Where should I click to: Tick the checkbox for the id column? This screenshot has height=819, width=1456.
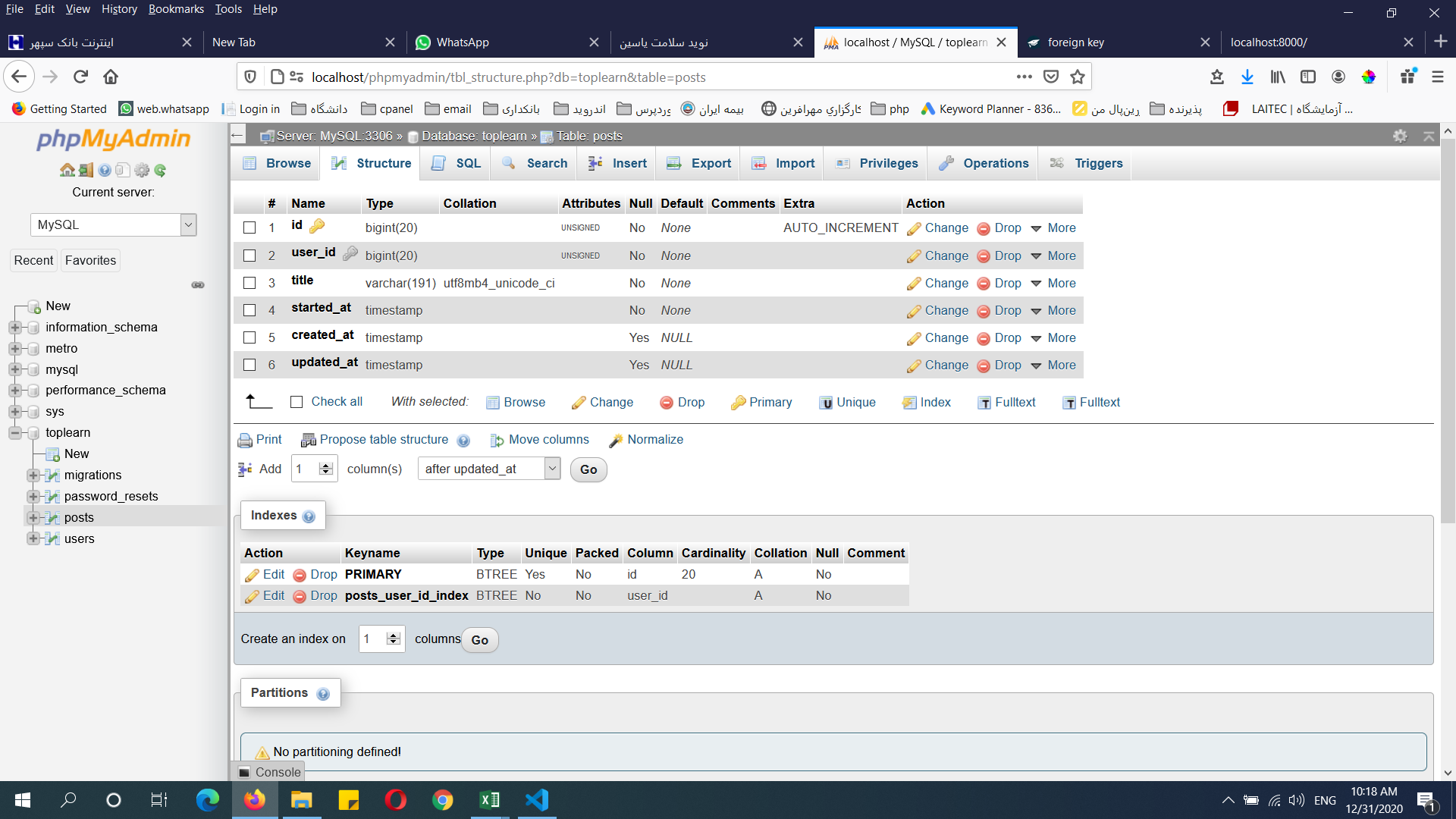click(x=249, y=227)
